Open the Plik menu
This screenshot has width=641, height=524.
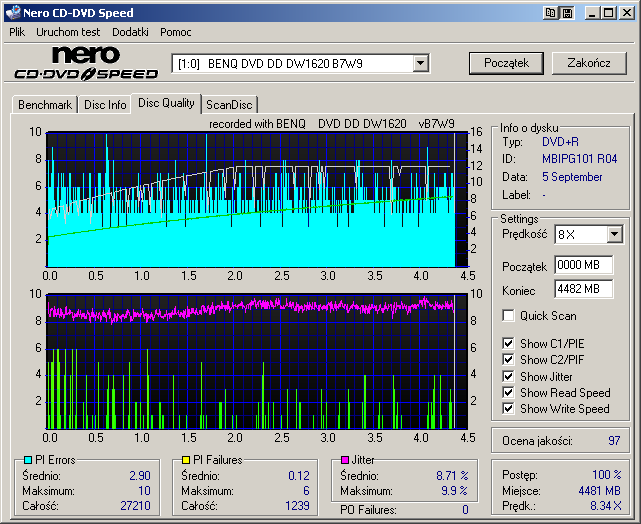click(17, 32)
